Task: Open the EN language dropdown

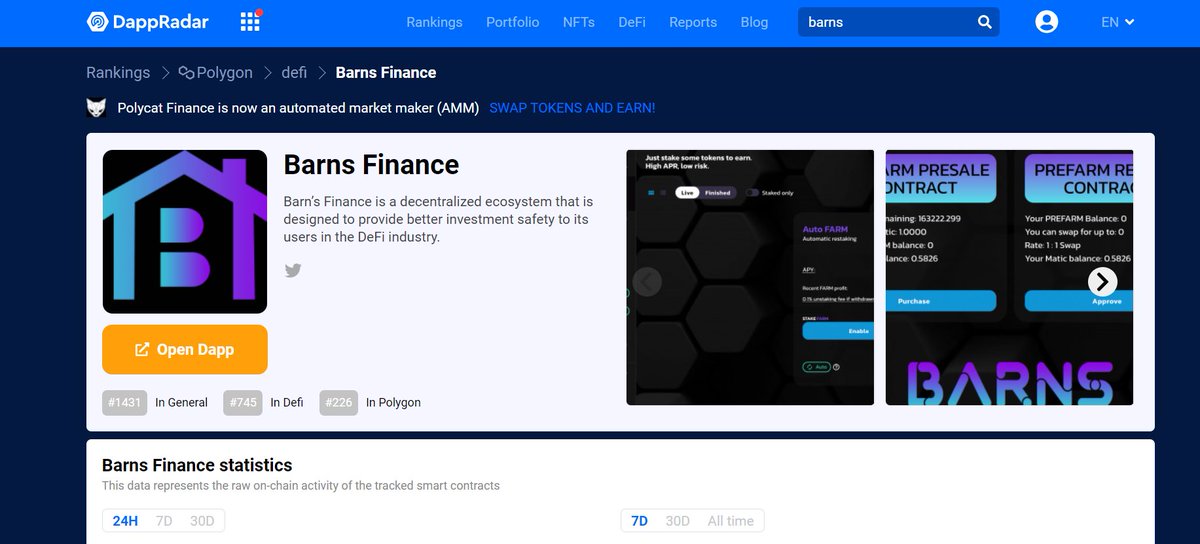Action: [1117, 22]
